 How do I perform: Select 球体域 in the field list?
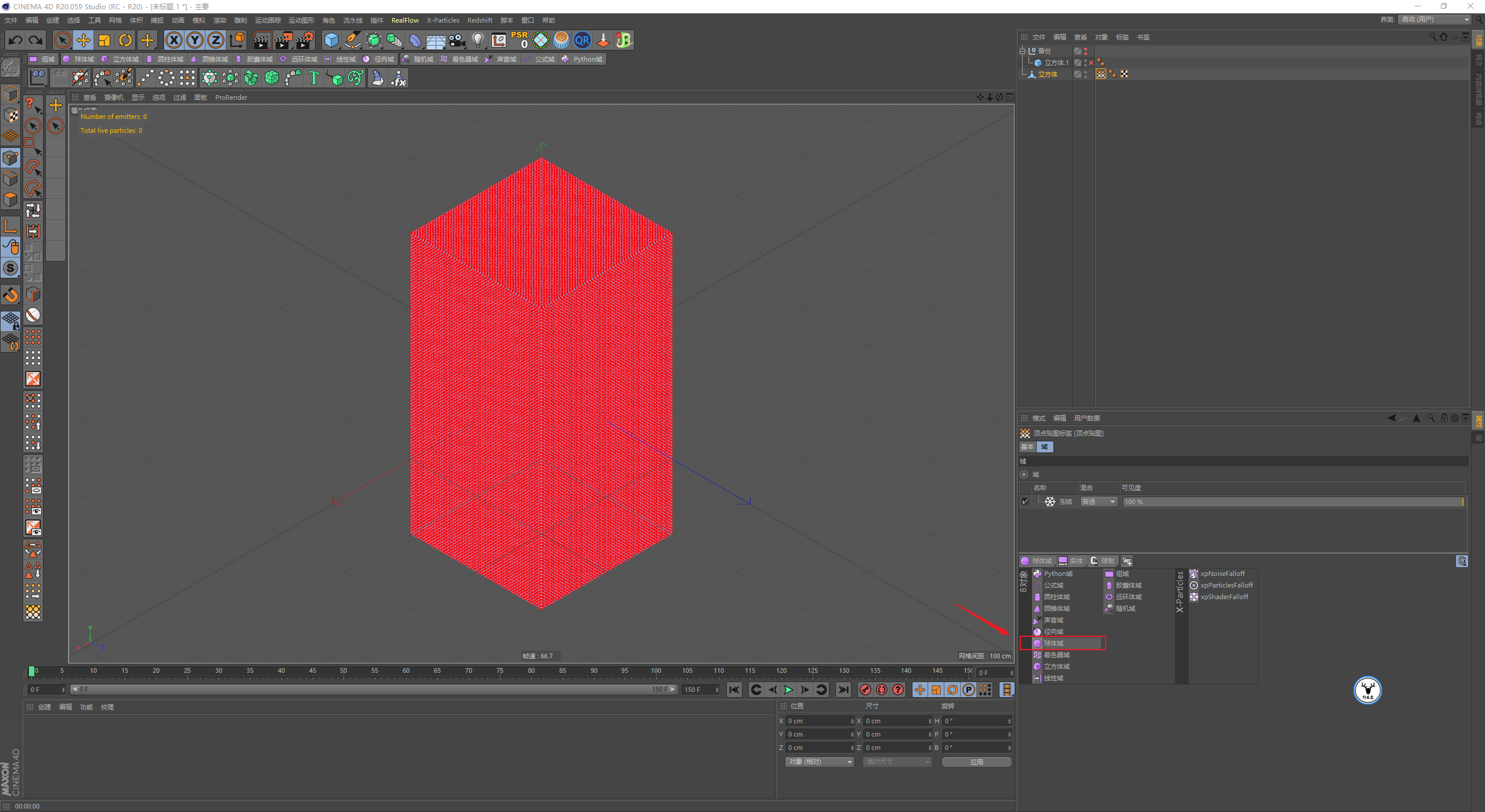click(x=1053, y=643)
